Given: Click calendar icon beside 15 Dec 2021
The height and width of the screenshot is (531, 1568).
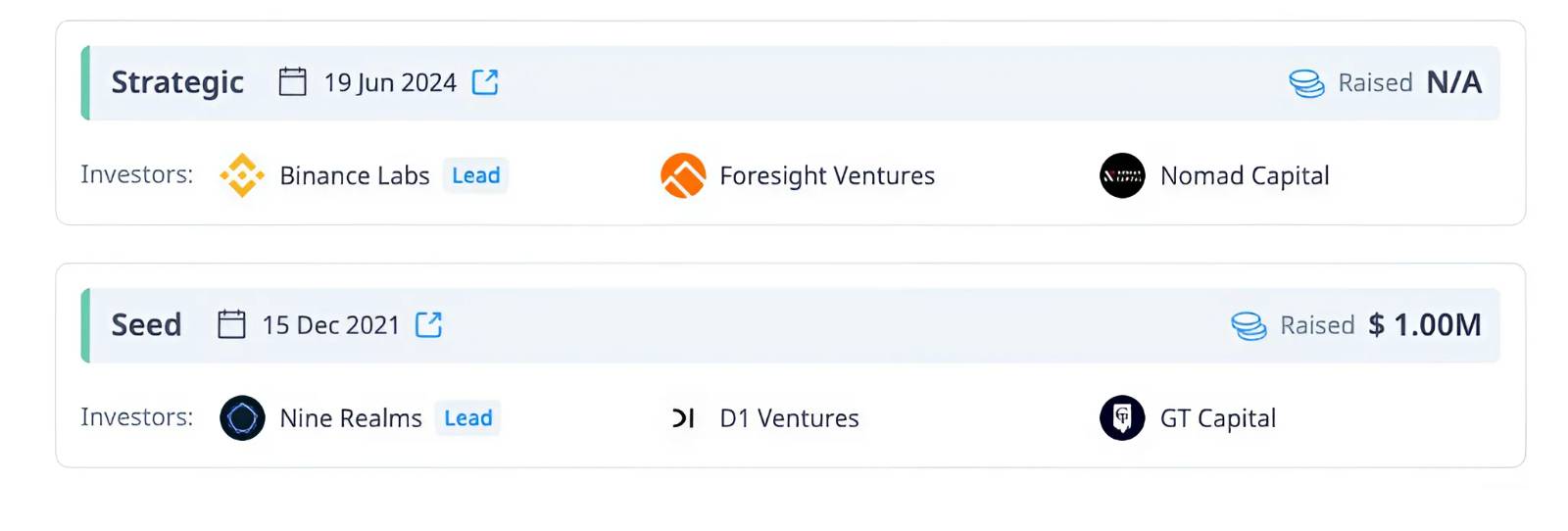Looking at the screenshot, I should (x=231, y=323).
